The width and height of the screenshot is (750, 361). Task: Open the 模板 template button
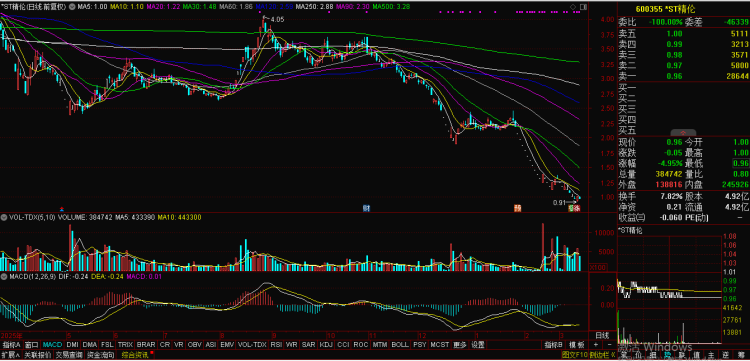tap(576, 345)
